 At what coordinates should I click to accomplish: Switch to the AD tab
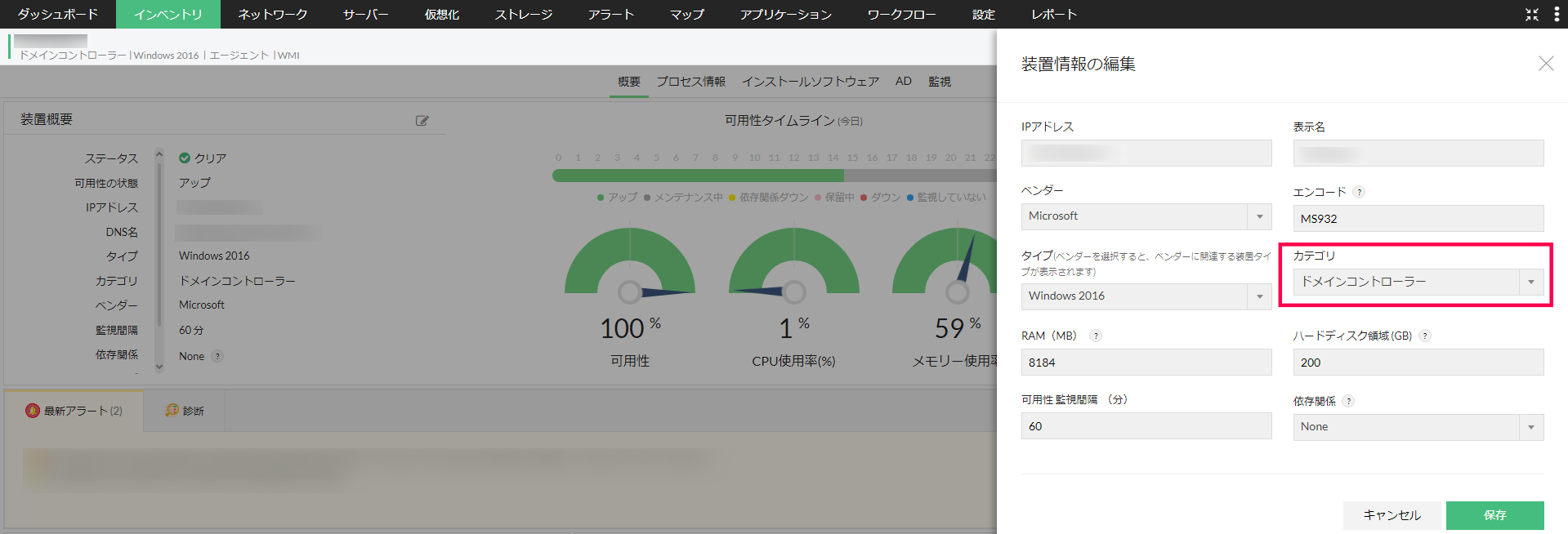(903, 81)
